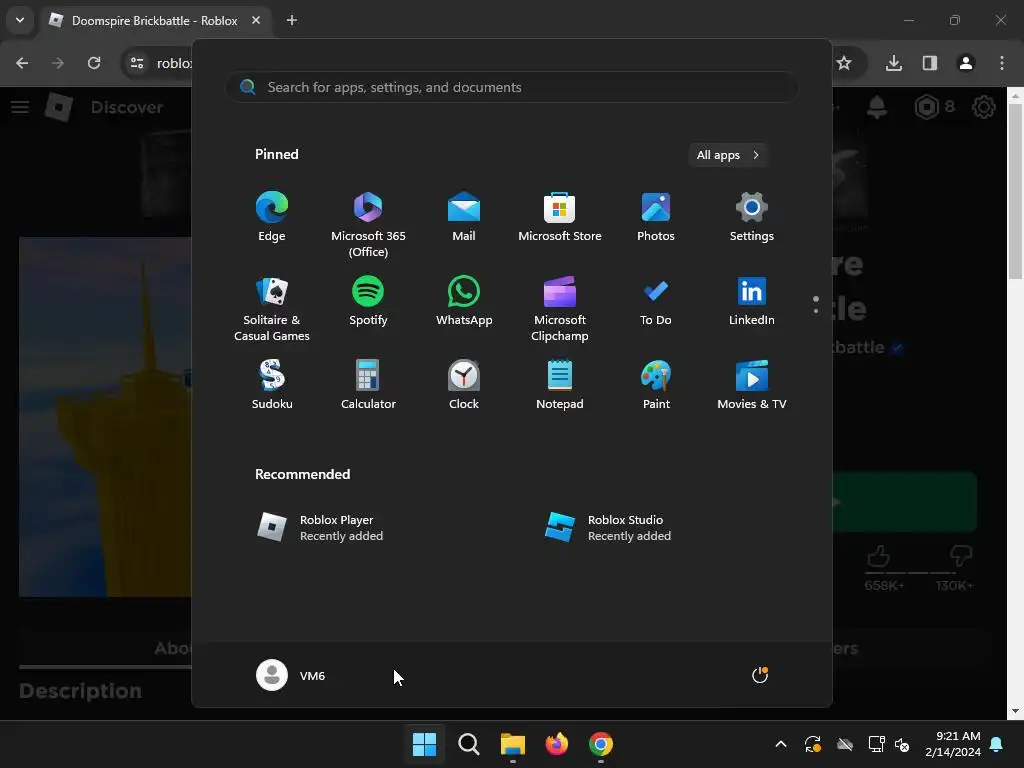Launch Spotify
Screen dimensions: 1024x768
(x=368, y=301)
